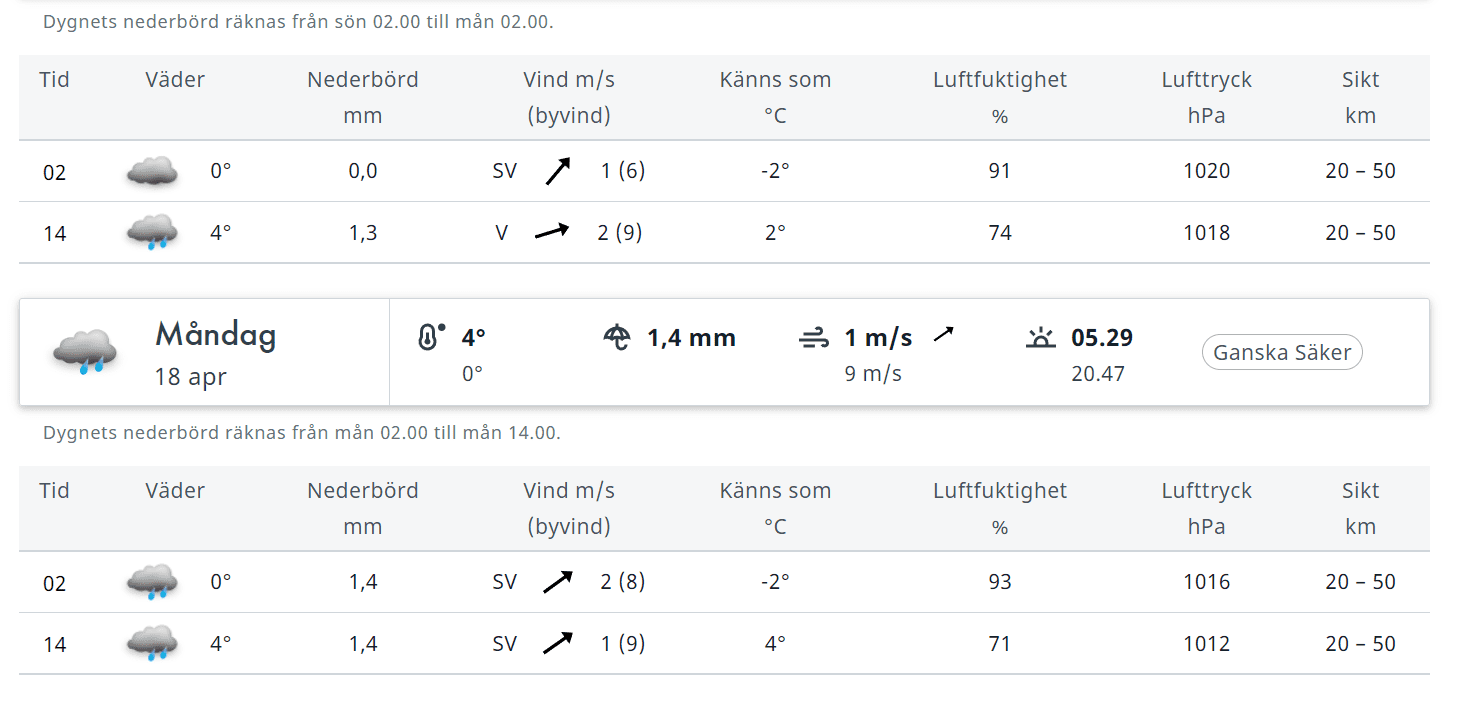This screenshot has width=1459, height=722.
Task: Click the Ganska Säker certainty badge
Action: pos(1281,352)
